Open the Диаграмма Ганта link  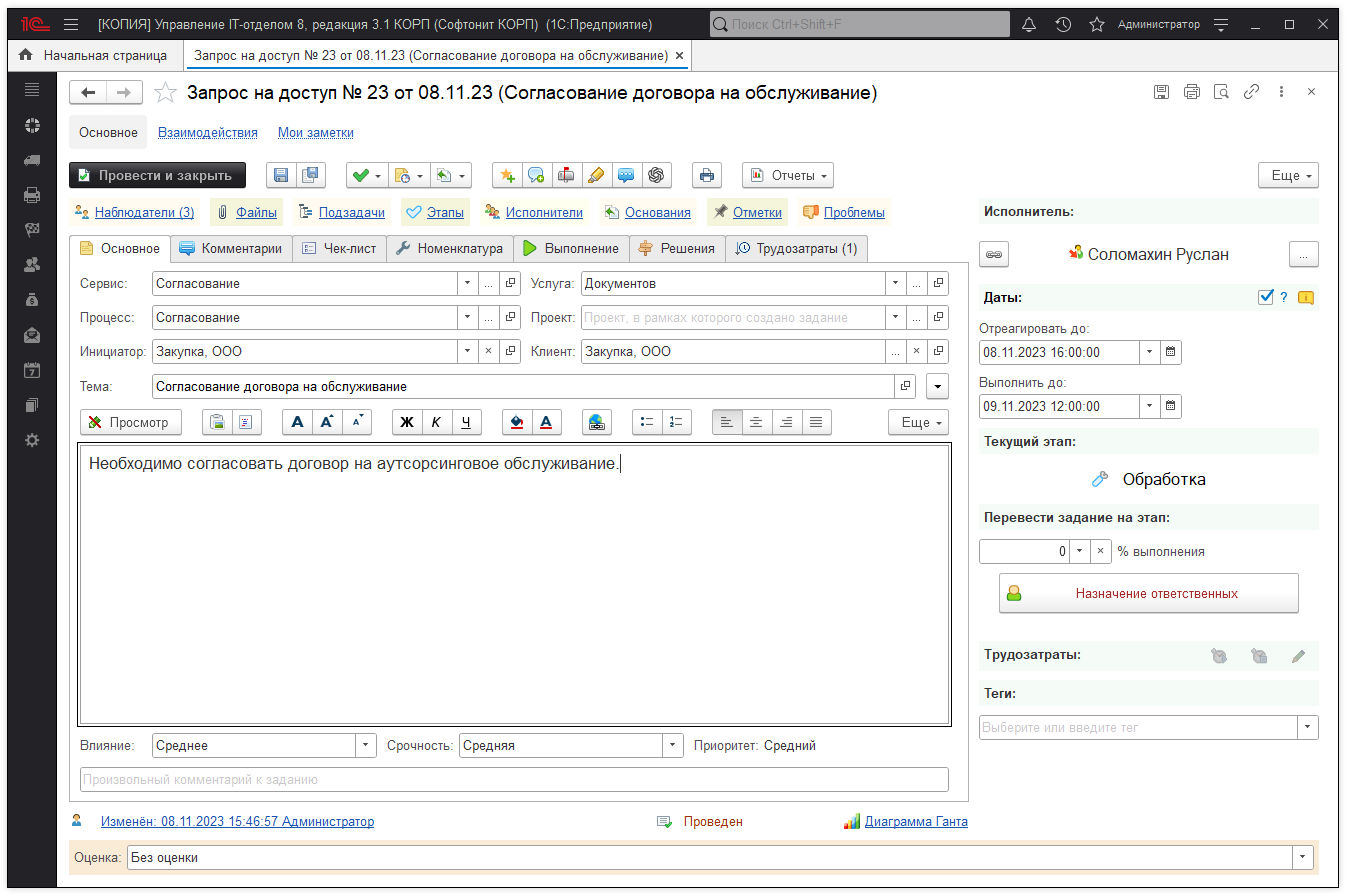[915, 821]
